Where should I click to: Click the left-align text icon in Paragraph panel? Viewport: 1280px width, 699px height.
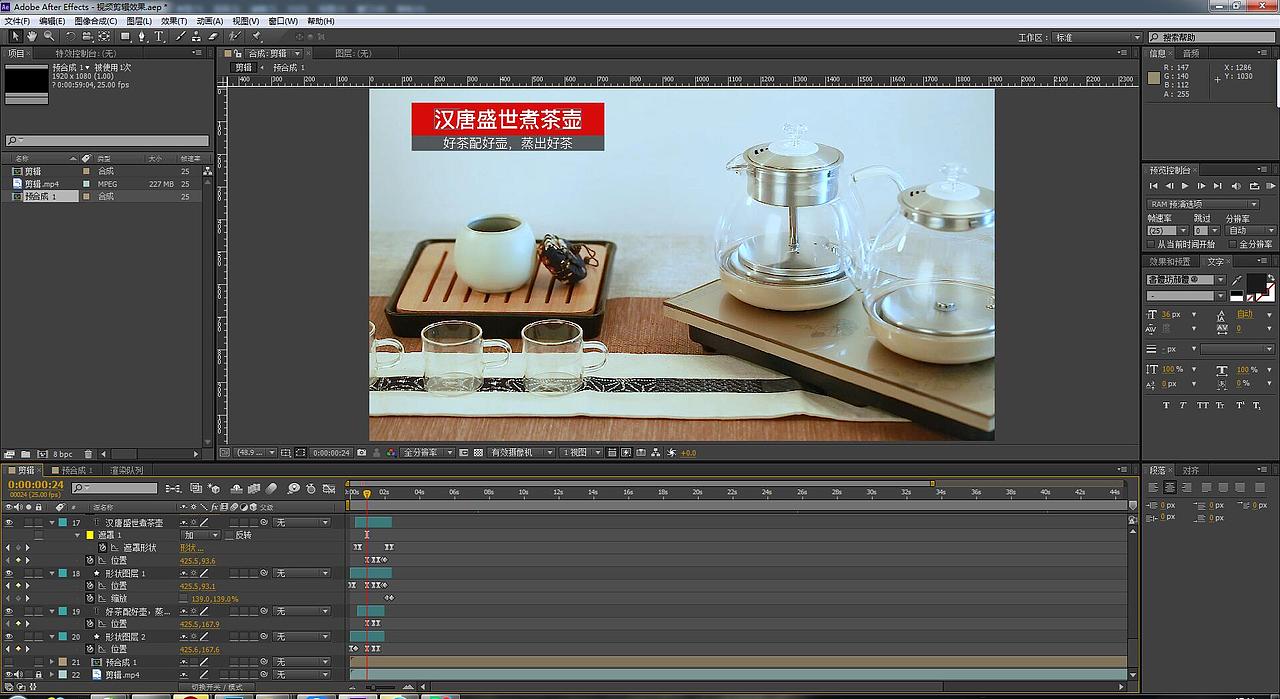[x=1154, y=487]
